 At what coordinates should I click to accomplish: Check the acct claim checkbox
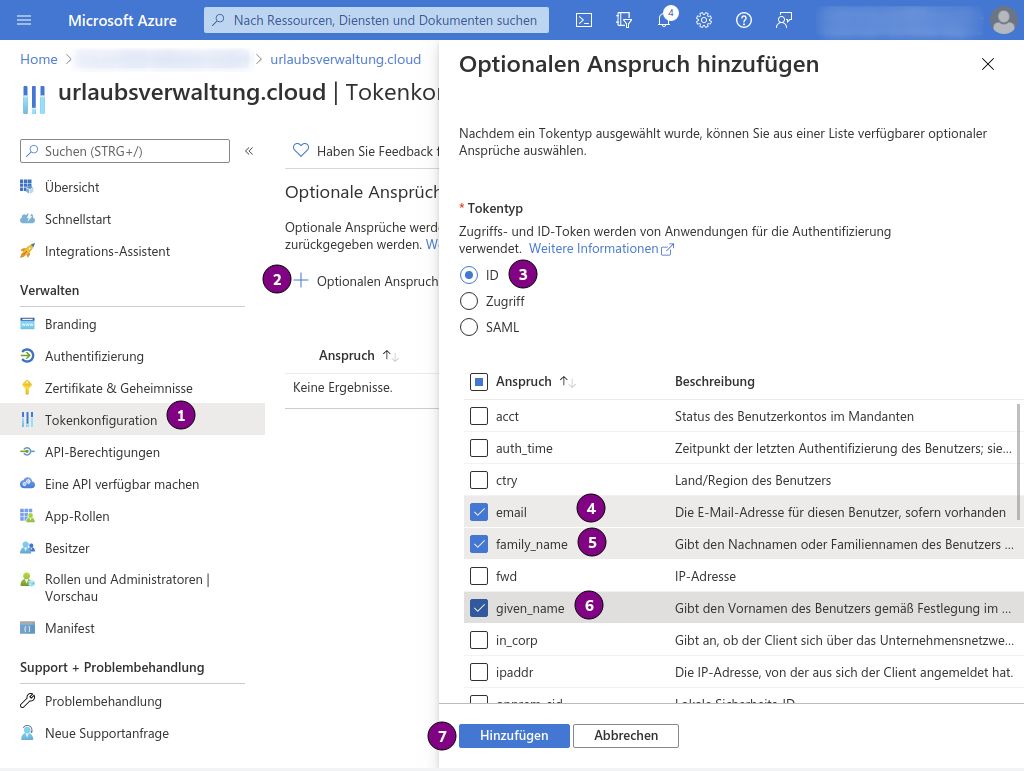coord(479,416)
